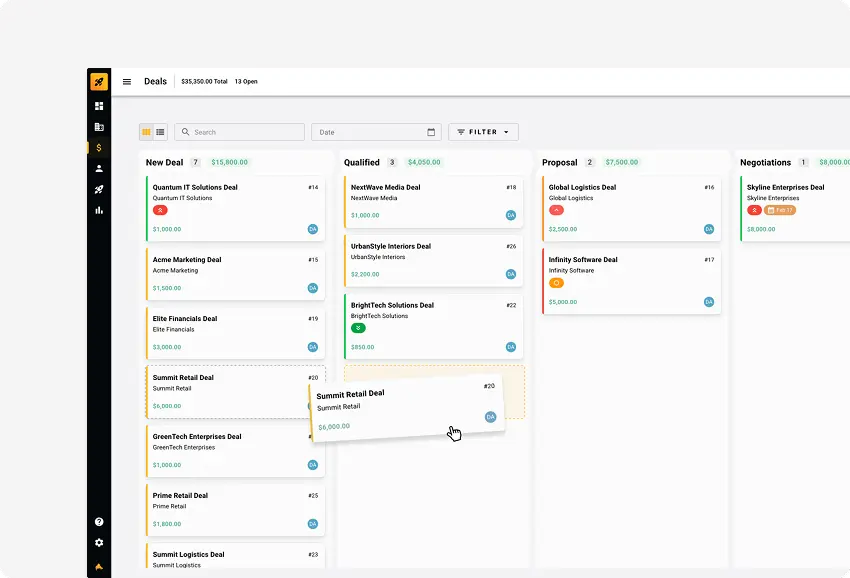Expand the Filter dropdown

click(483, 132)
